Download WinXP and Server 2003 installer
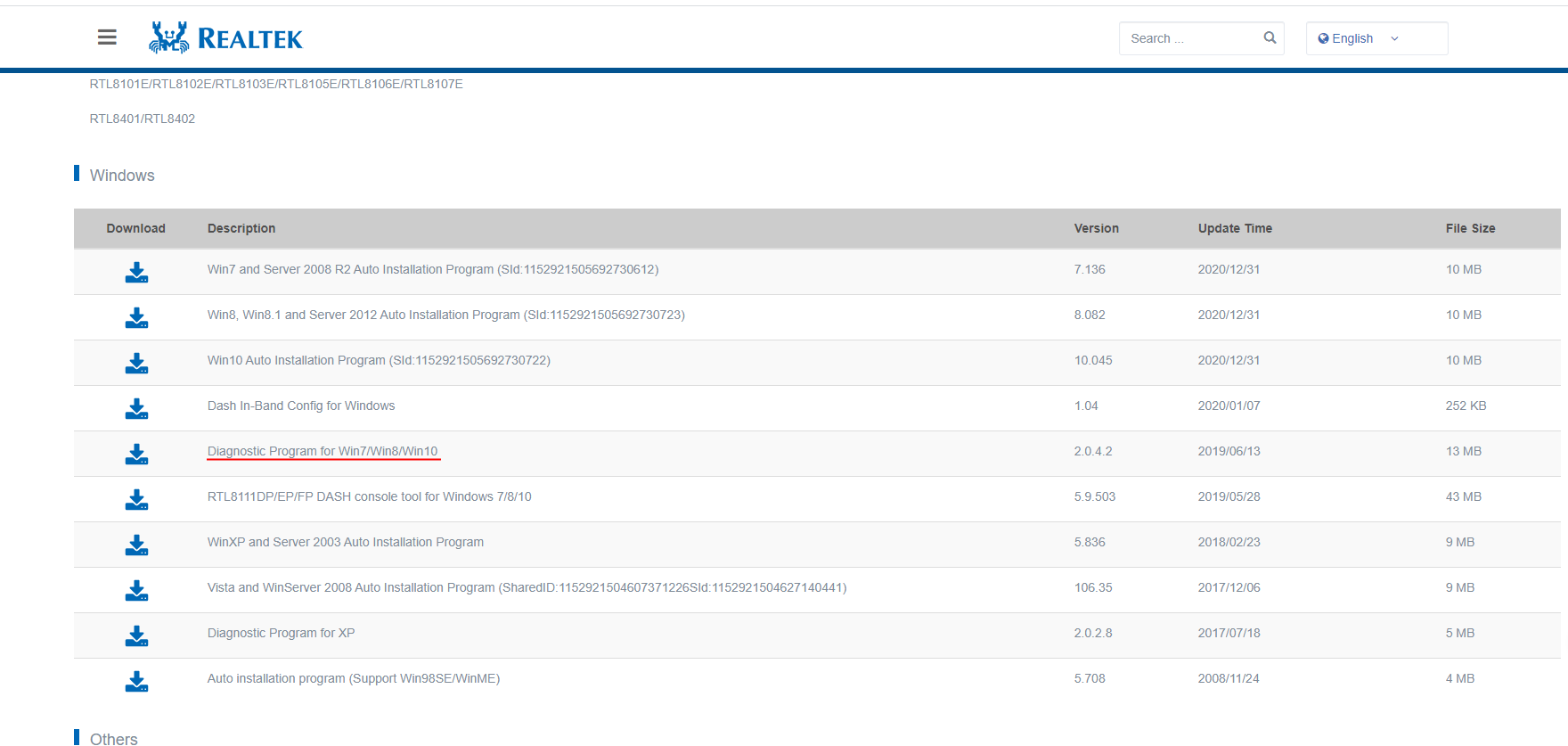This screenshot has width=1568, height=746. click(136, 545)
